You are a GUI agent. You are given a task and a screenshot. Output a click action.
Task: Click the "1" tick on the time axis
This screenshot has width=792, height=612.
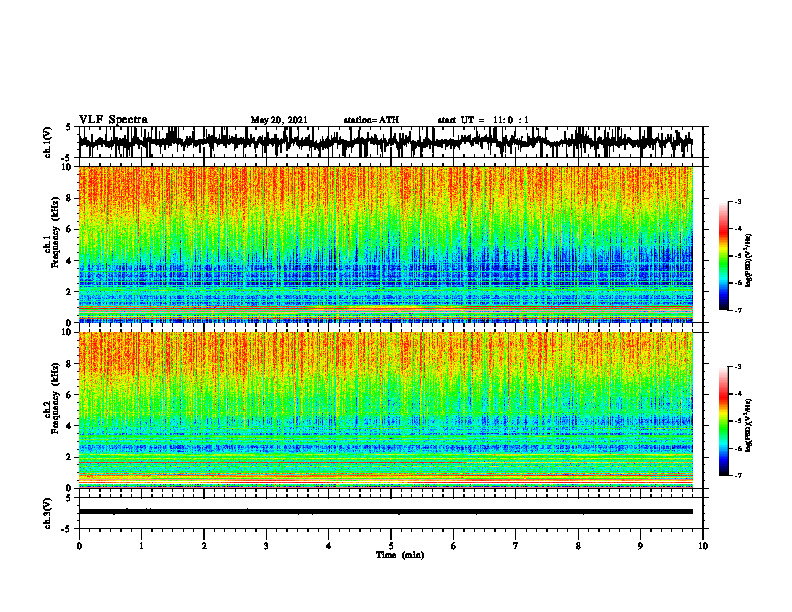tap(141, 546)
